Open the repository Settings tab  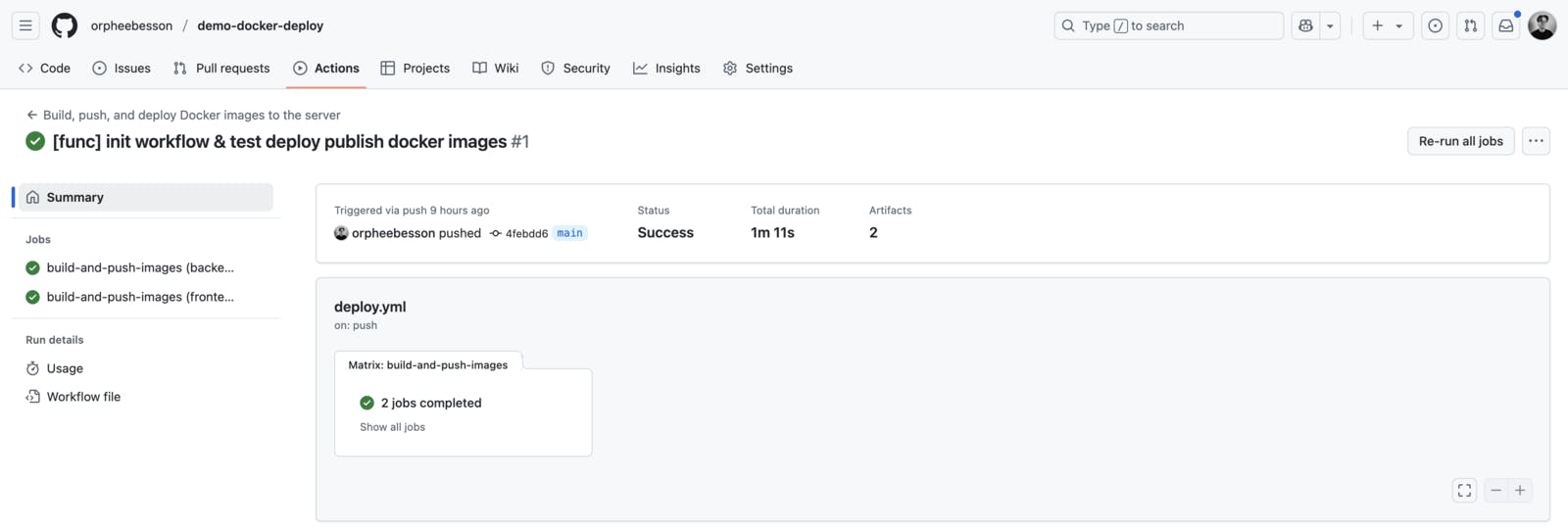(x=758, y=68)
